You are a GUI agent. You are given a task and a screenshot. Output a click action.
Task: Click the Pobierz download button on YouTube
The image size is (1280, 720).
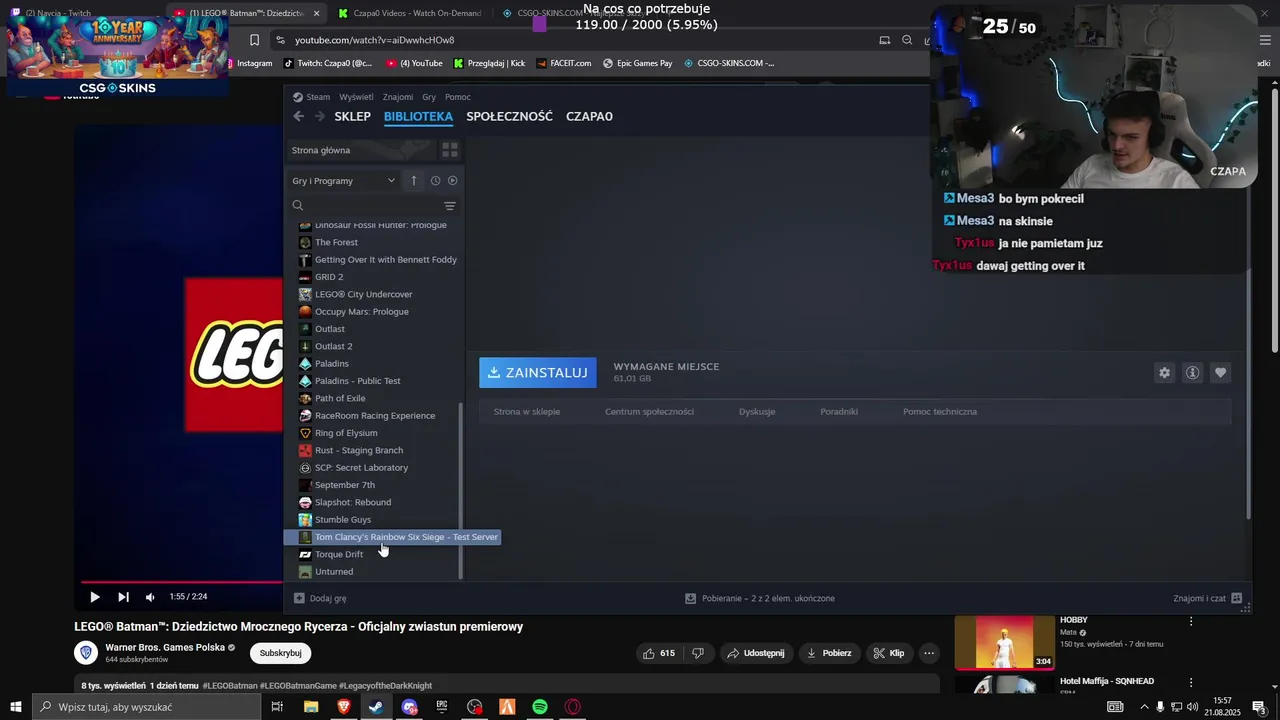point(829,653)
